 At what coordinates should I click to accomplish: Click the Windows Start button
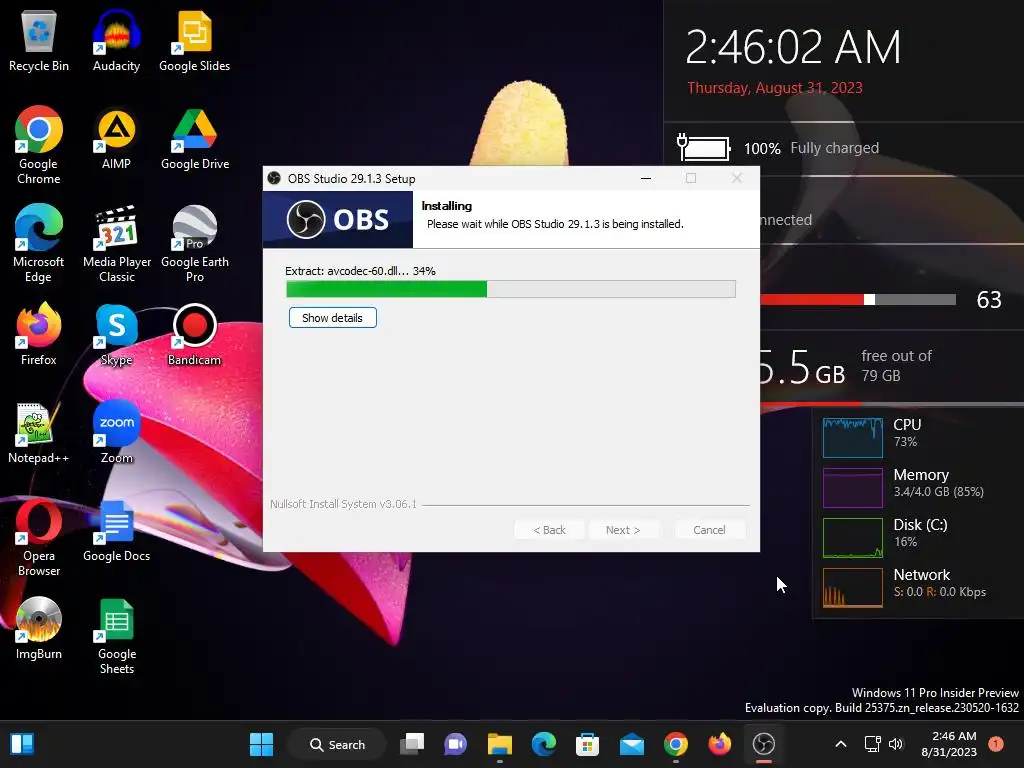pyautogui.click(x=261, y=744)
